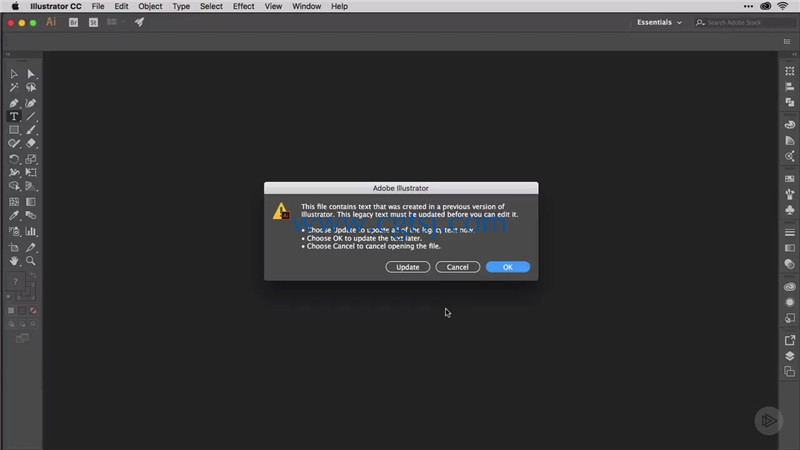Open the Arrange Documents dropdown
This screenshot has height=450, width=800.
[115, 22]
